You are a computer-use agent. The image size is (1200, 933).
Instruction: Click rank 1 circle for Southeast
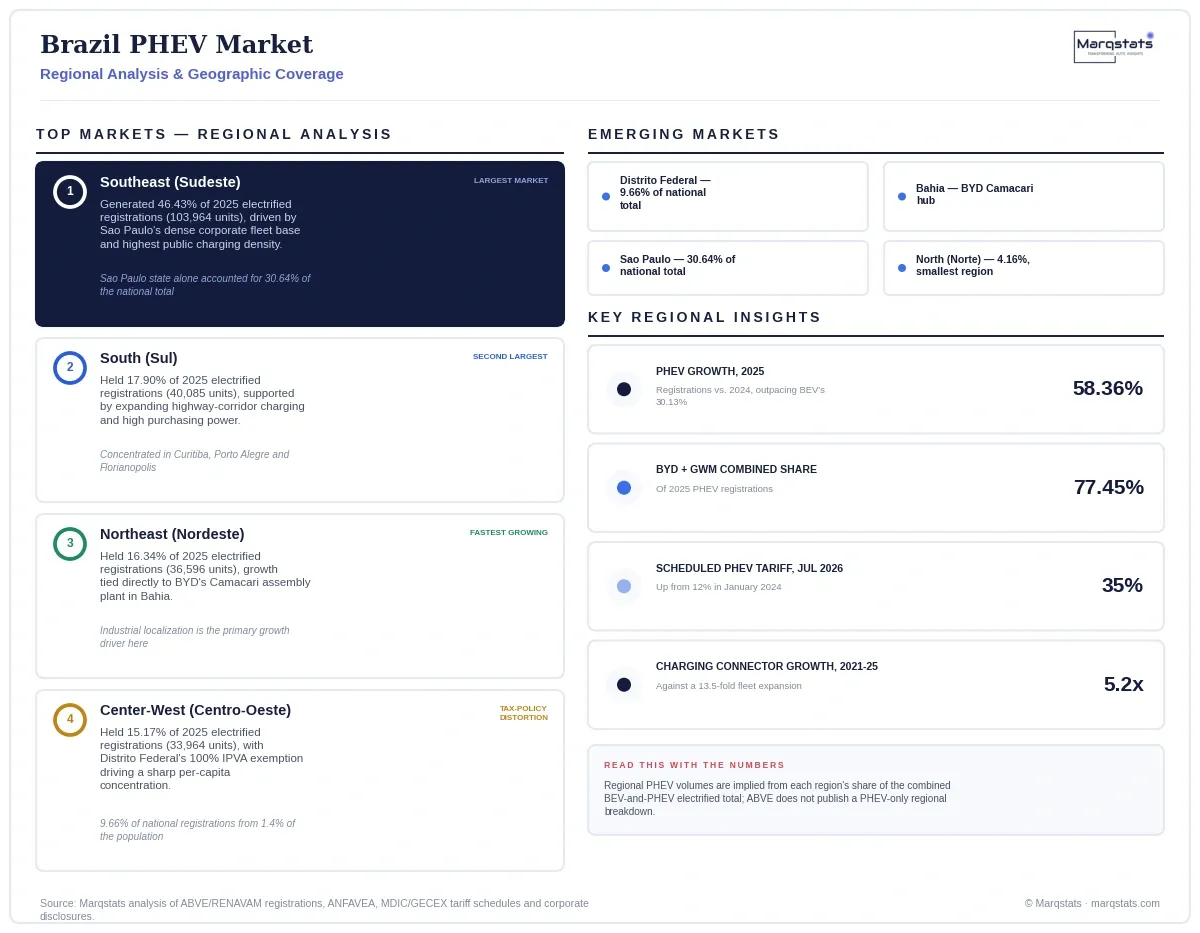(70, 192)
